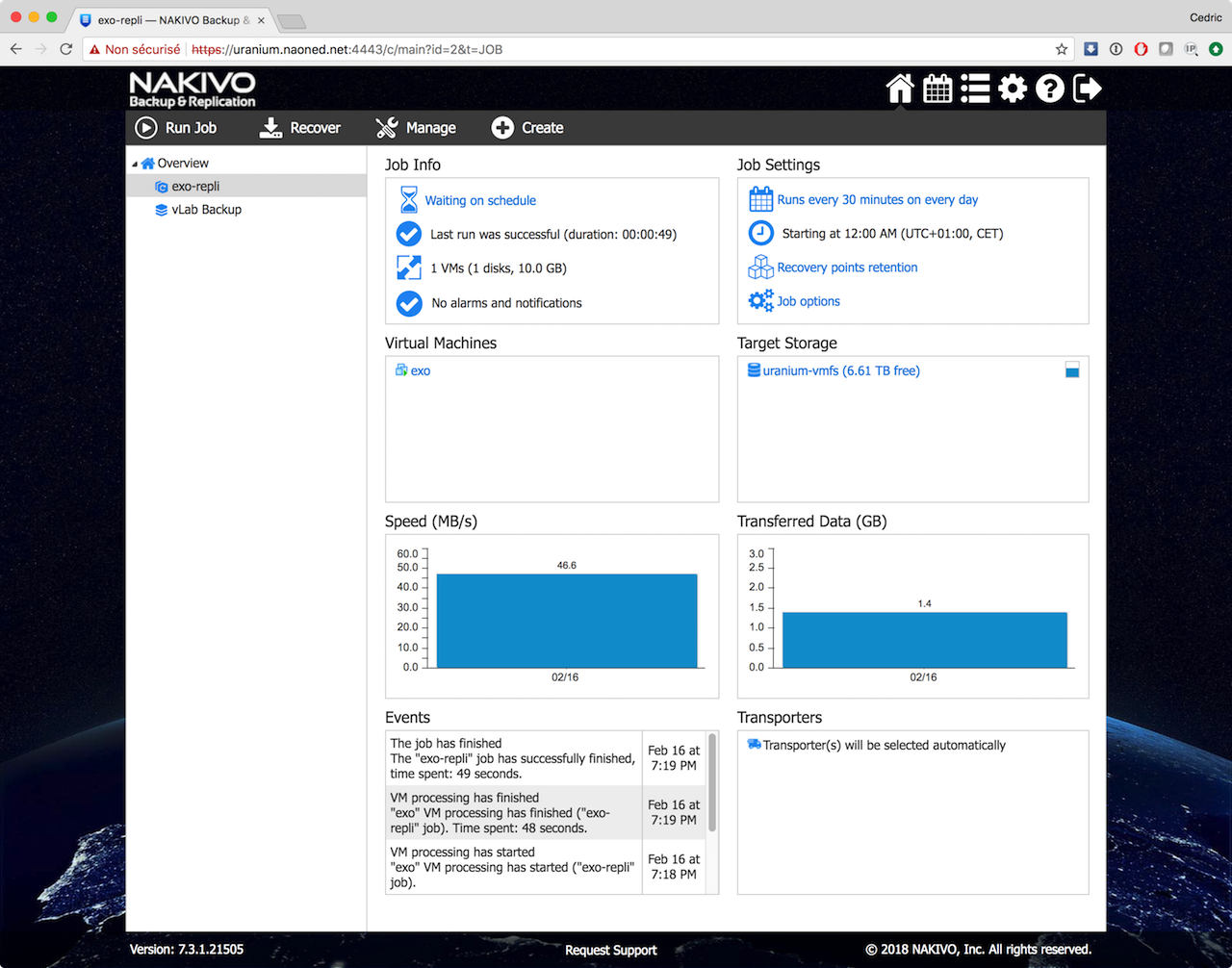Open the Manage menu

pos(416,128)
